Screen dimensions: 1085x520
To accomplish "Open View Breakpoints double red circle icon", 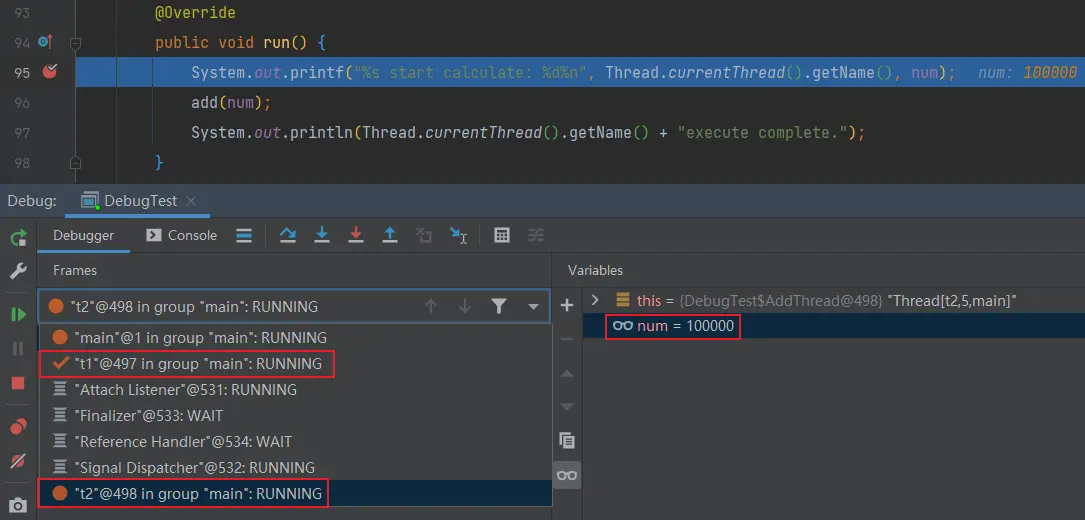I will 18,427.
